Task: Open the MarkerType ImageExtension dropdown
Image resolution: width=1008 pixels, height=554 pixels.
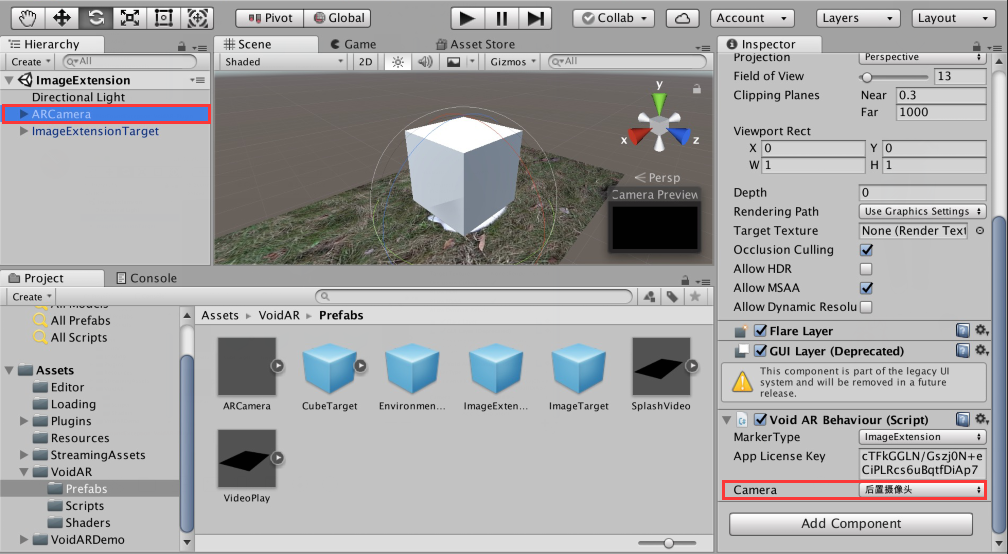Action: coord(922,437)
